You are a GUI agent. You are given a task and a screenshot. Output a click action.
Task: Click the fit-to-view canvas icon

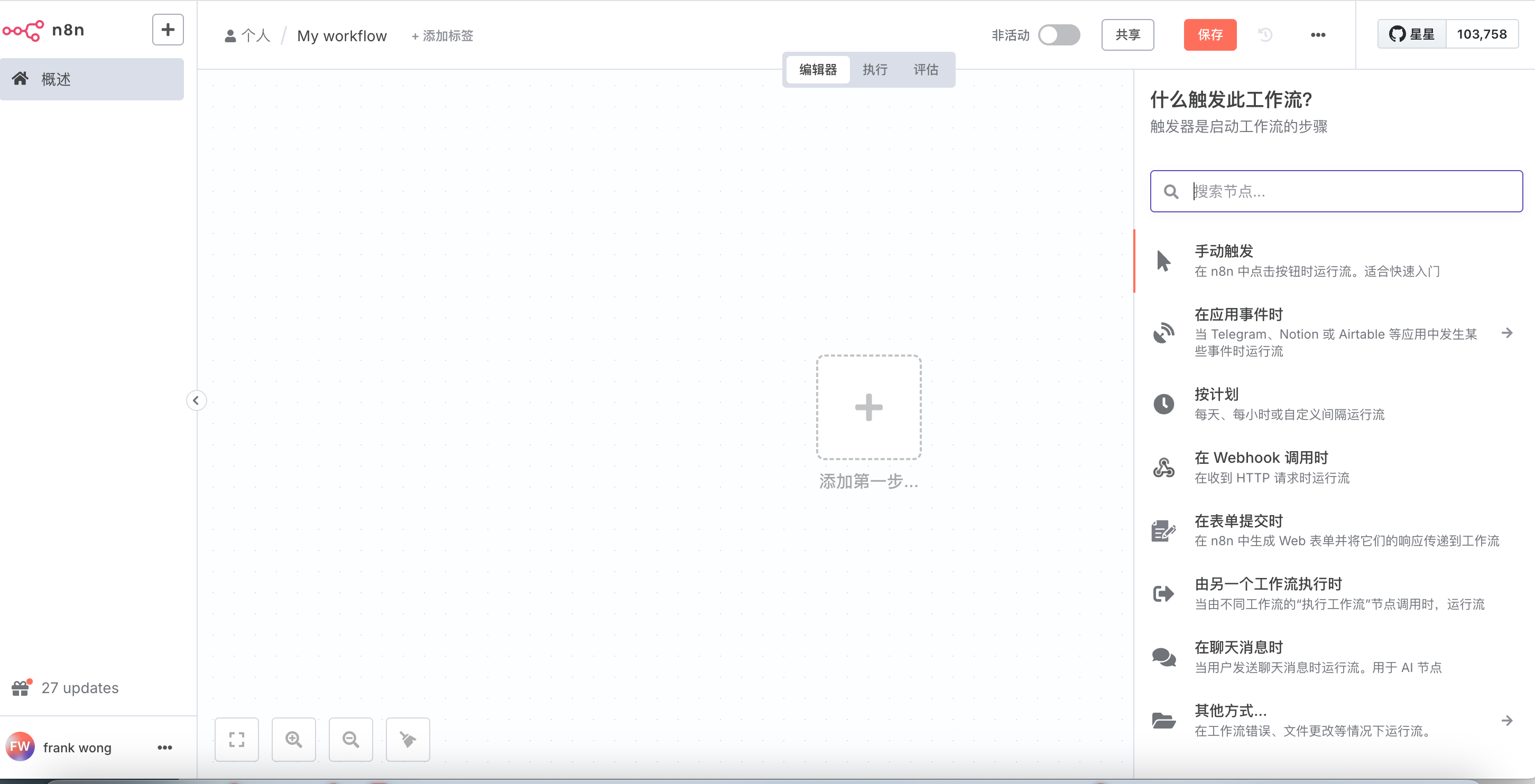[x=237, y=739]
